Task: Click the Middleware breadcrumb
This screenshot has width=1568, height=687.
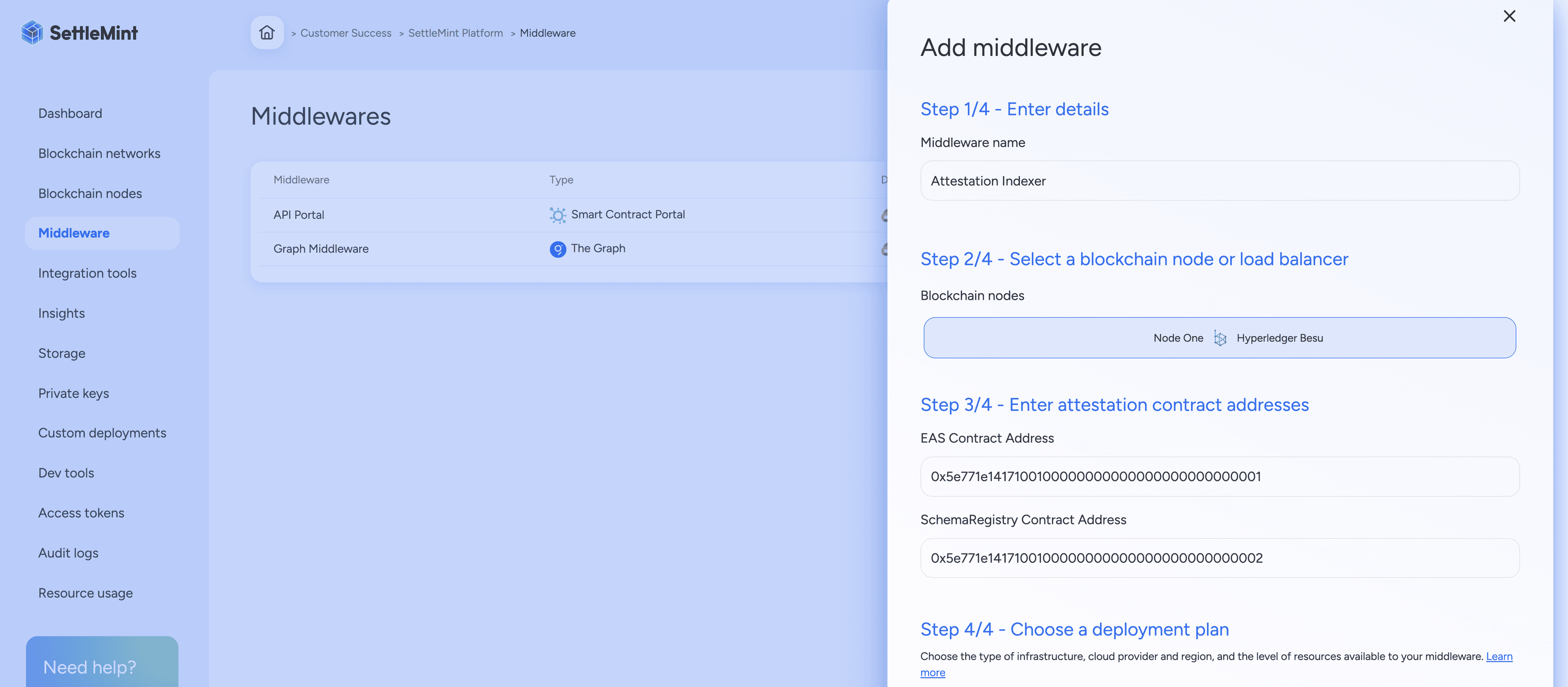Action: click(547, 33)
